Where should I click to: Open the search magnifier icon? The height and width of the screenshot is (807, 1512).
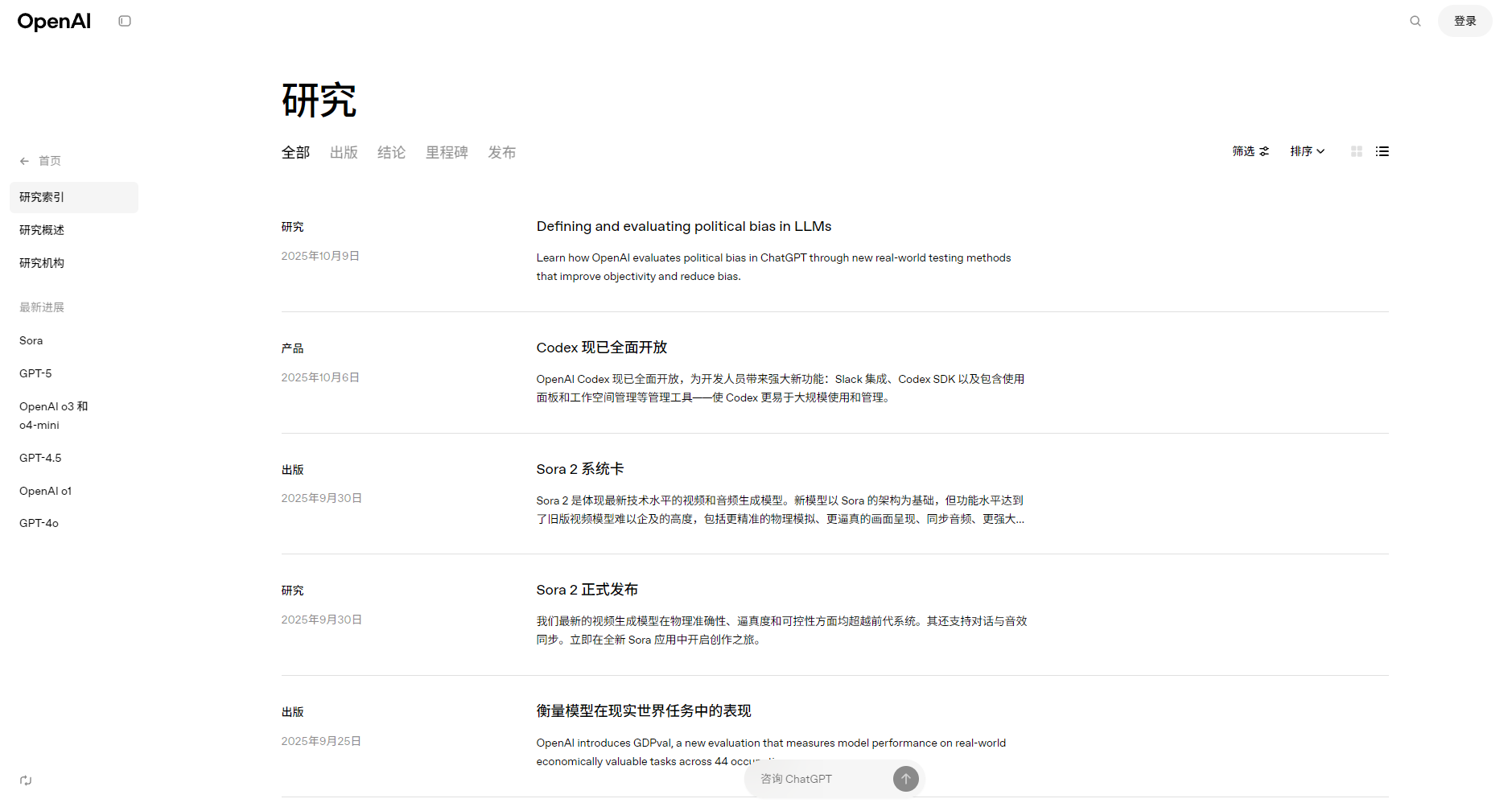click(1415, 21)
